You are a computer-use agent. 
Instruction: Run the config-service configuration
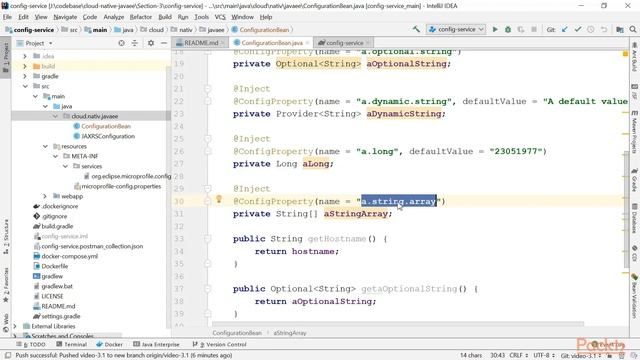pos(495,29)
